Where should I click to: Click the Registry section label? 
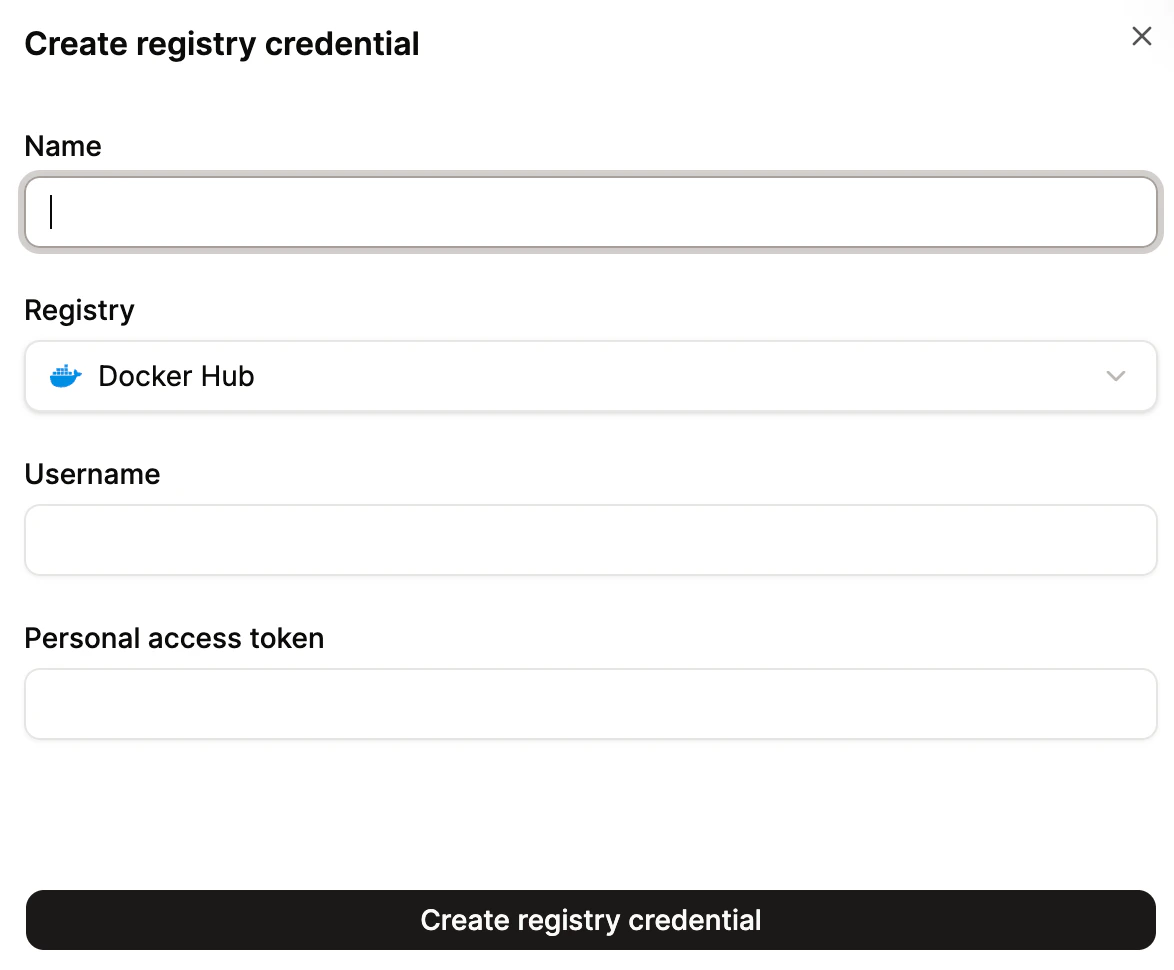(x=79, y=310)
